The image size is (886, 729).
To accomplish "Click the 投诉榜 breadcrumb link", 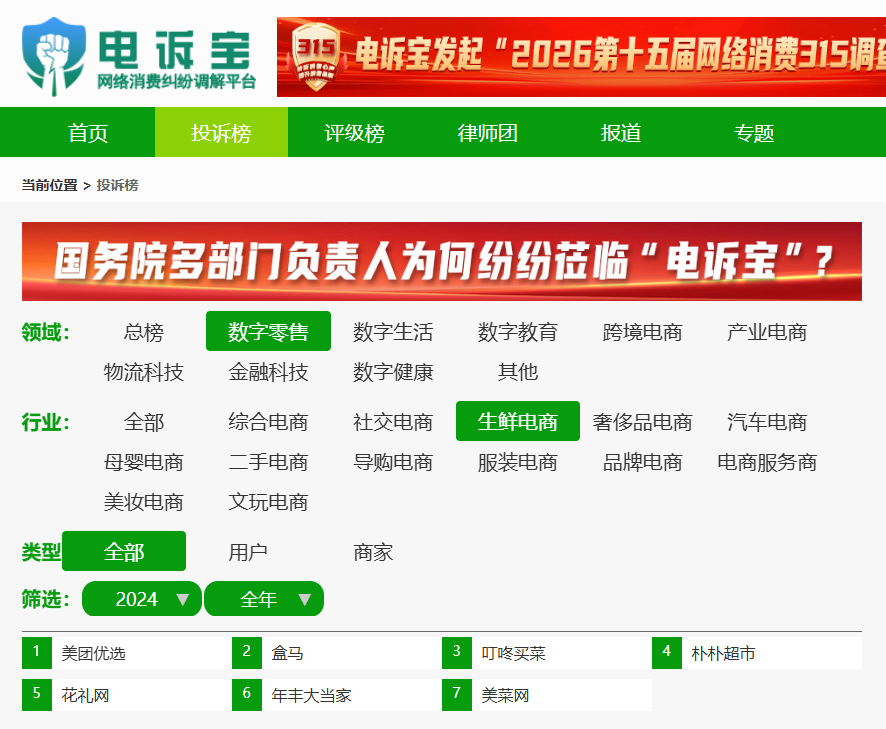I will point(118,185).
